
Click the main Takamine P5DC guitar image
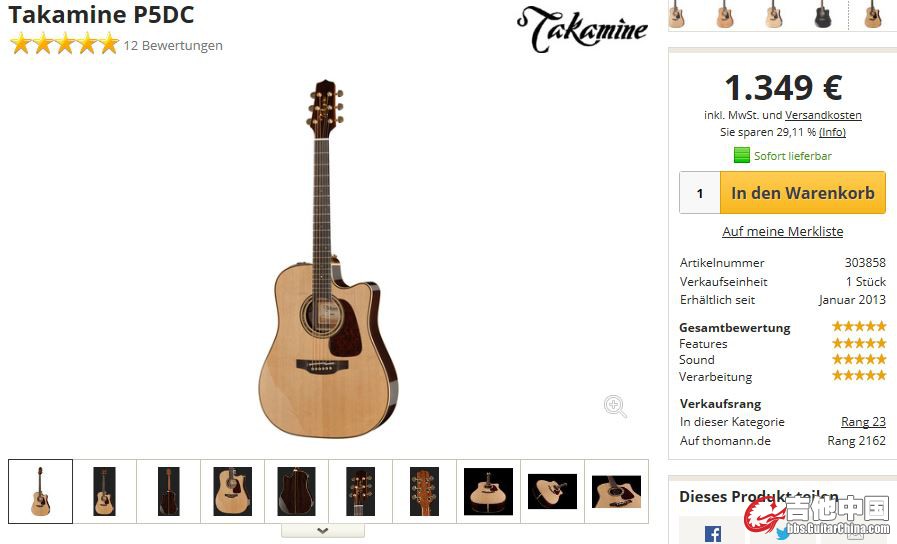328,259
